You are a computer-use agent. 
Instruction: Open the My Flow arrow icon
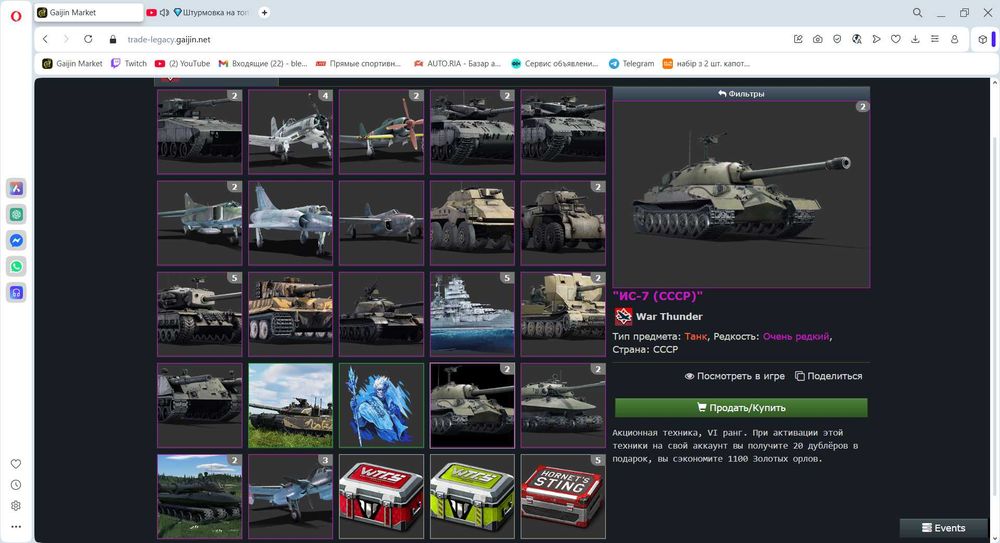coord(876,39)
